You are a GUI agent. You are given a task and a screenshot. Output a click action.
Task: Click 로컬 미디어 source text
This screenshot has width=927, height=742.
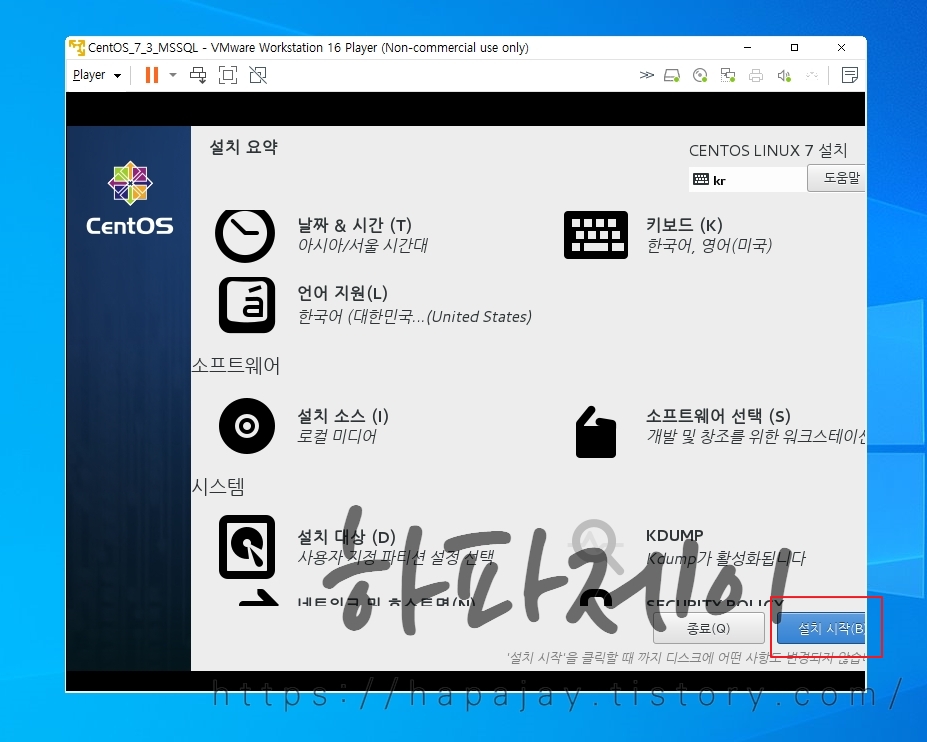337,436
